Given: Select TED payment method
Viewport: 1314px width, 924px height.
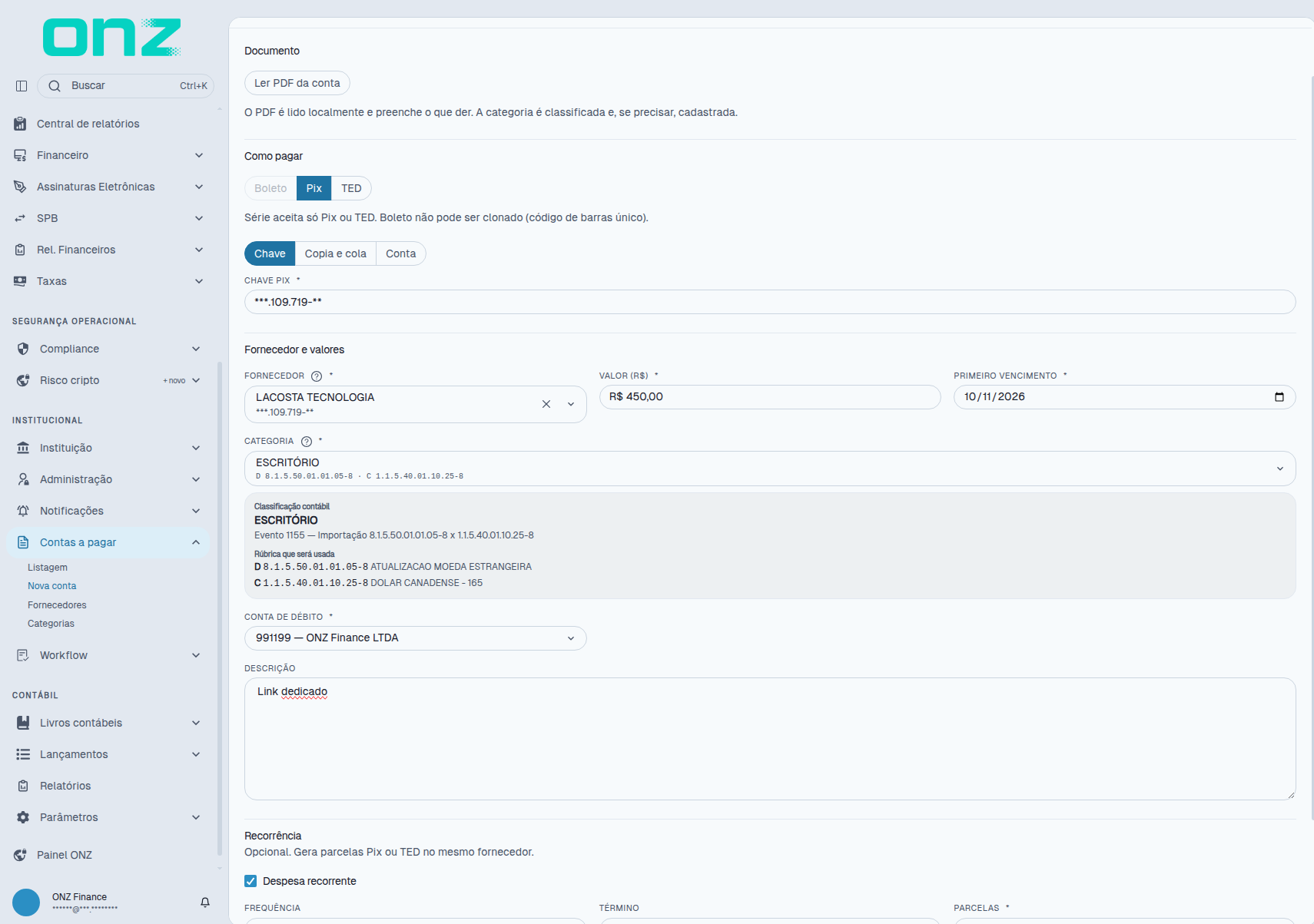Looking at the screenshot, I should tap(351, 188).
